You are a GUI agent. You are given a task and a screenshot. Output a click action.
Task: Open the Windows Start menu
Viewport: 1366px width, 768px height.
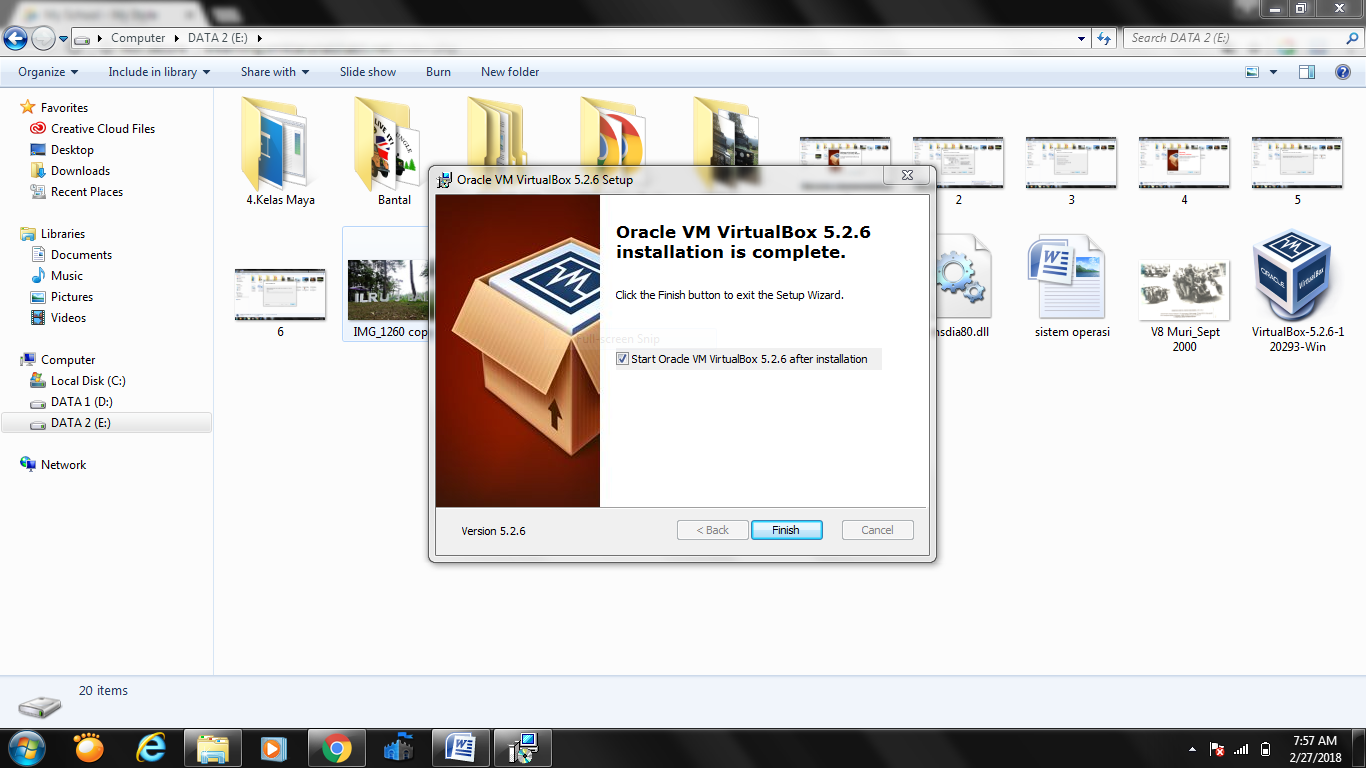point(25,748)
